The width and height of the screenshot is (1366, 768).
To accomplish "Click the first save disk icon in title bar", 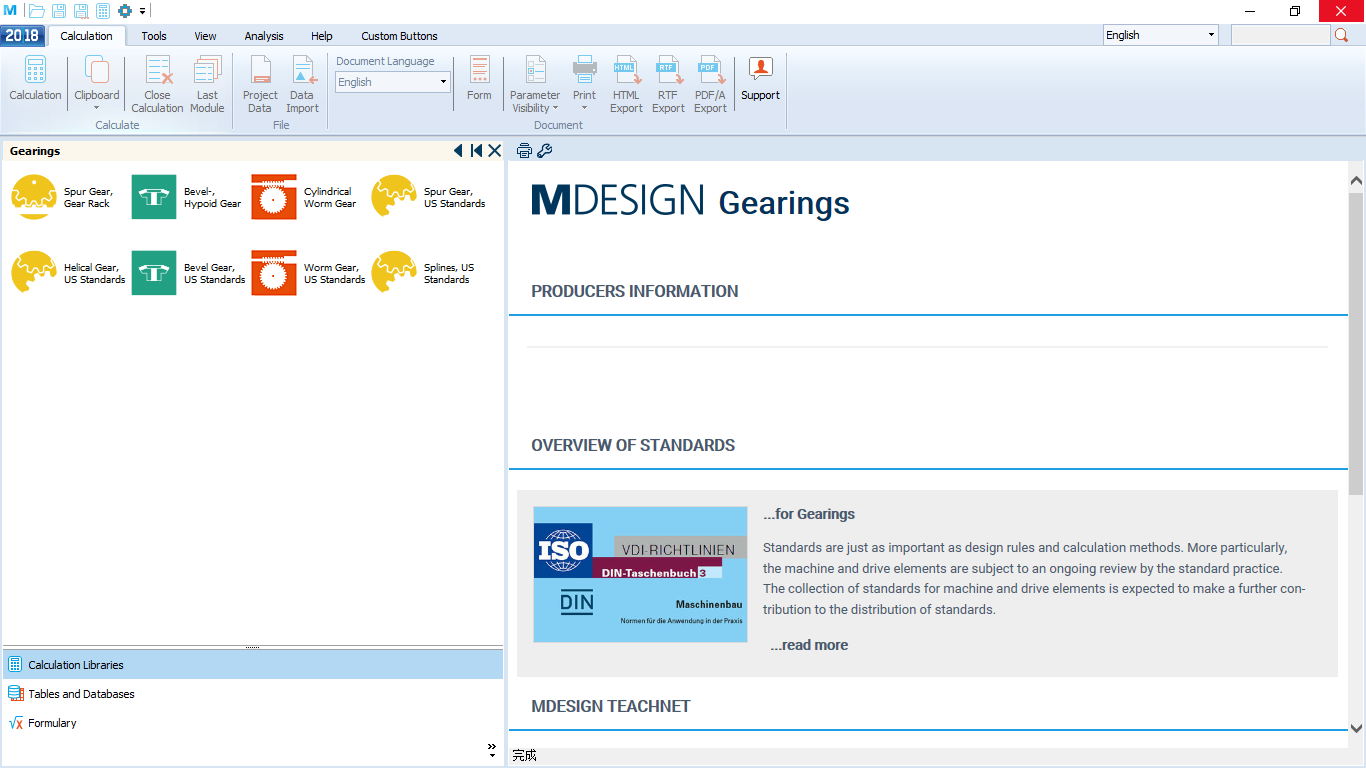I will click(x=59, y=11).
